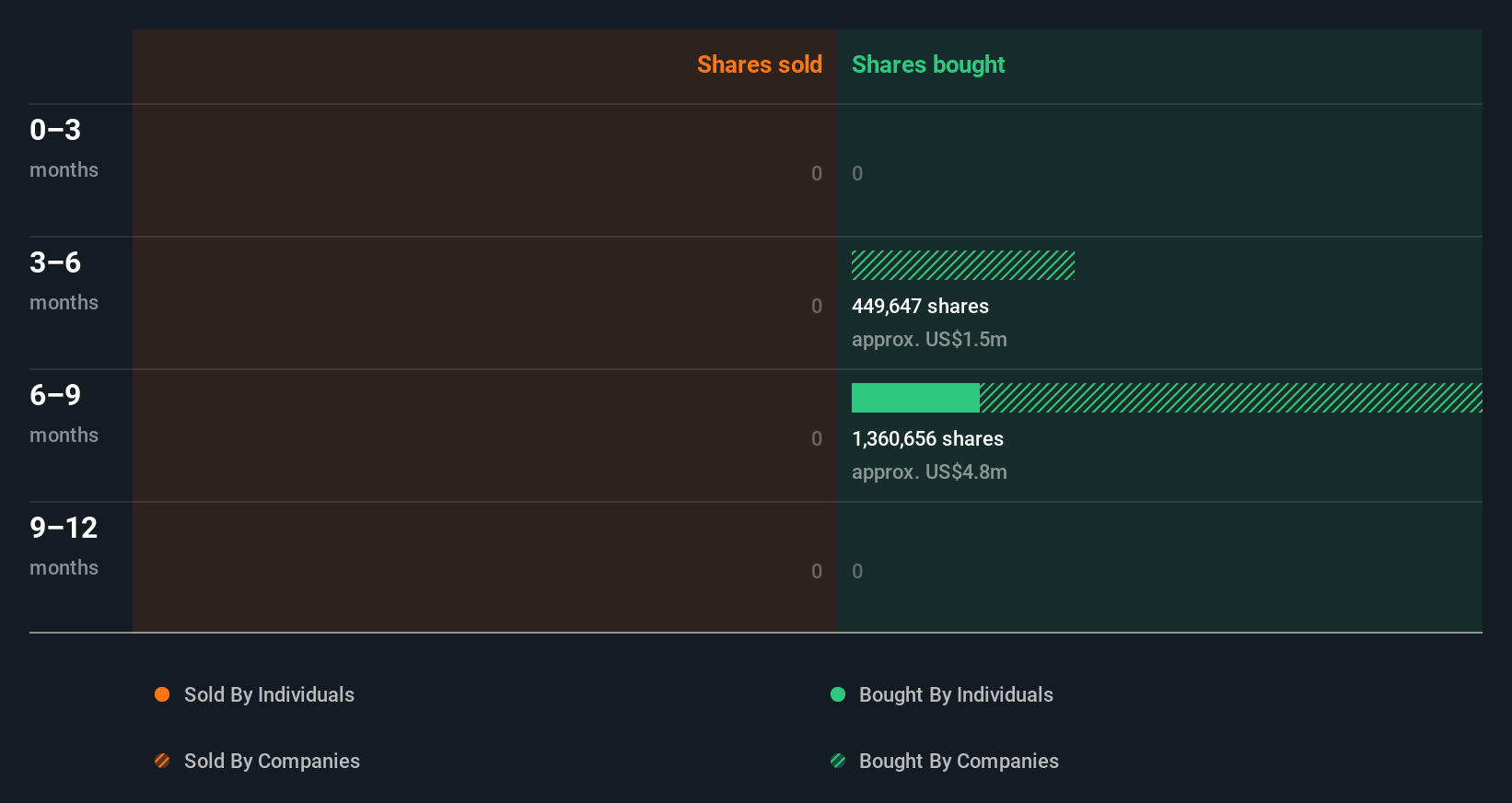Click the 6–9 months row label
Viewport: 1512px width, 803px height.
click(64, 413)
